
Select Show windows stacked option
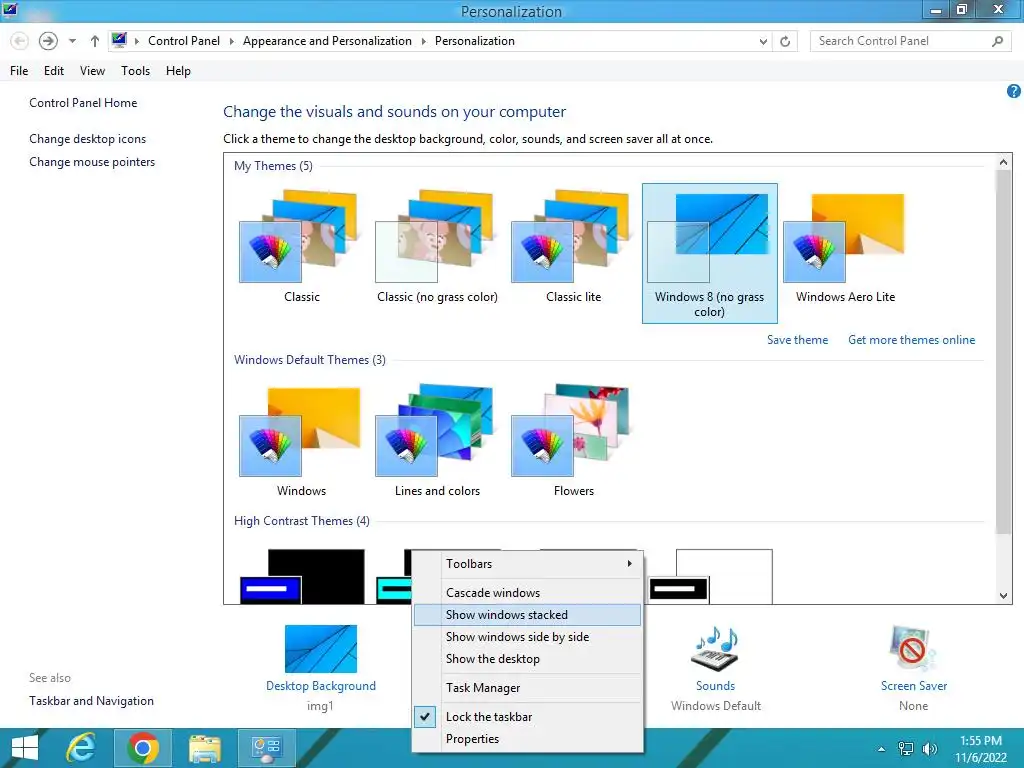coord(528,615)
